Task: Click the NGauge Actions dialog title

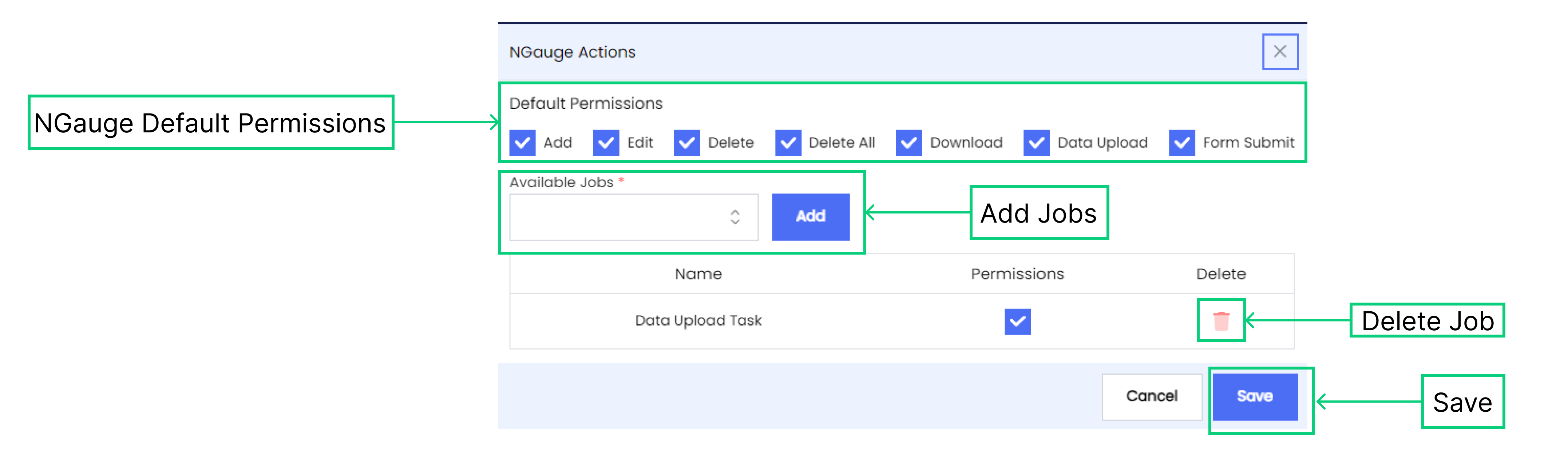Action: [x=572, y=52]
